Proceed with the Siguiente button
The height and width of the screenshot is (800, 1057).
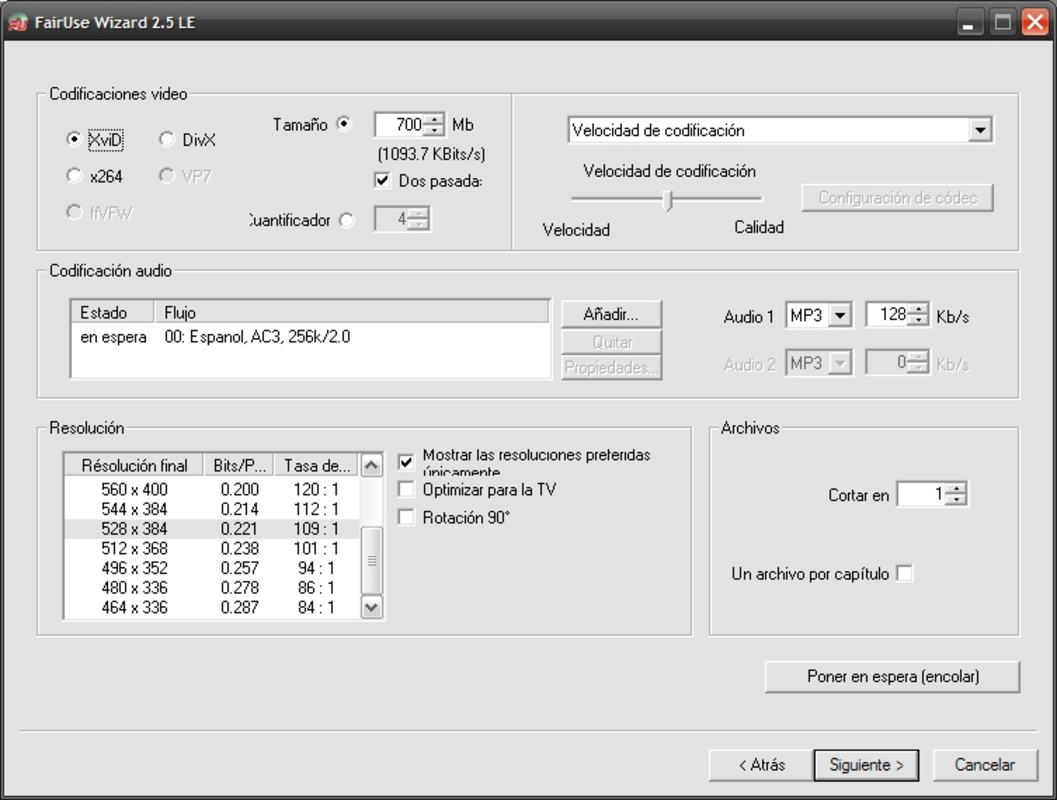pos(866,765)
